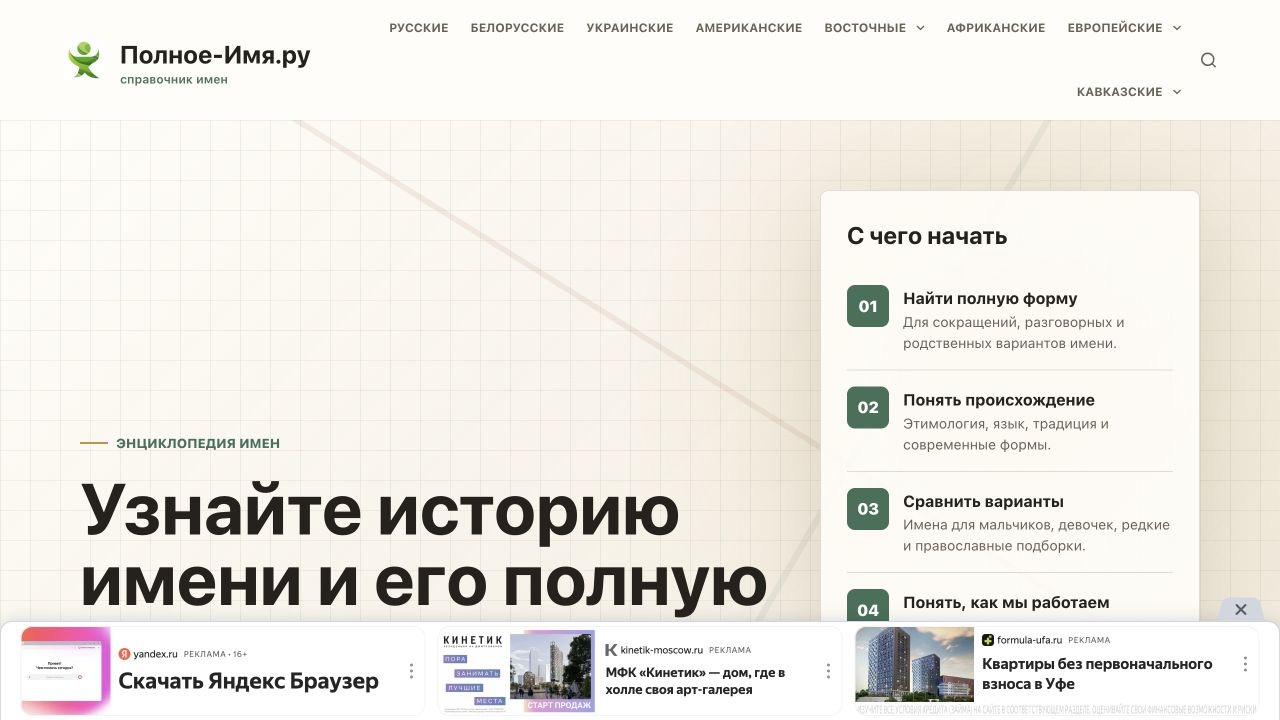Expand the Европейские menu chevron
This screenshot has height=720, width=1280.
point(1177,28)
